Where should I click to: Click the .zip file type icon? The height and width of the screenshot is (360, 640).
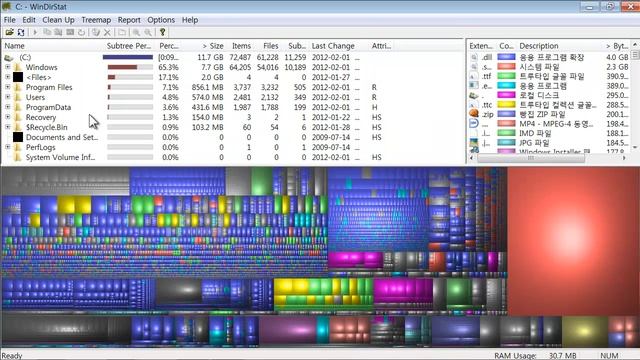474,114
